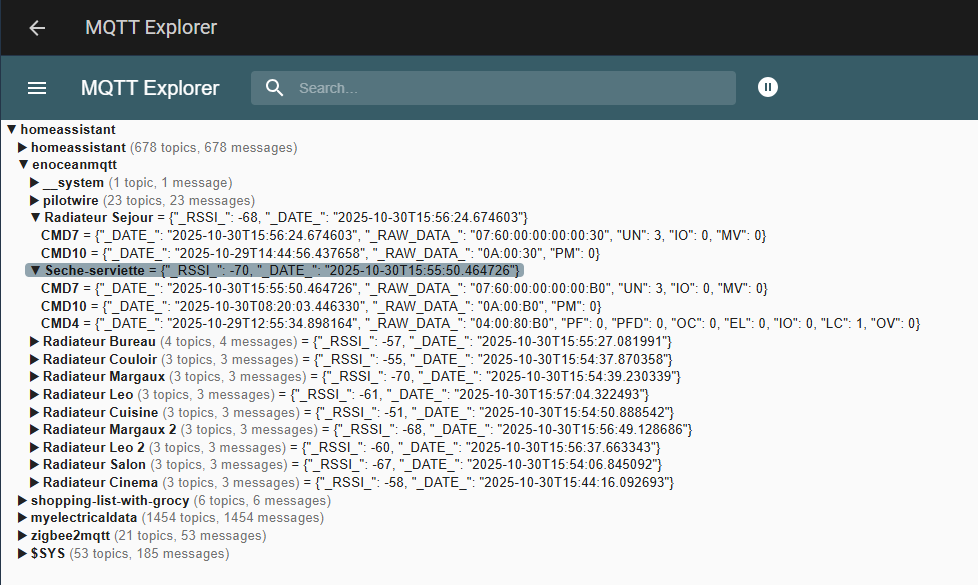Click the MQTT Explorer title in the top black bar
The image size is (978, 585).
[x=151, y=27]
